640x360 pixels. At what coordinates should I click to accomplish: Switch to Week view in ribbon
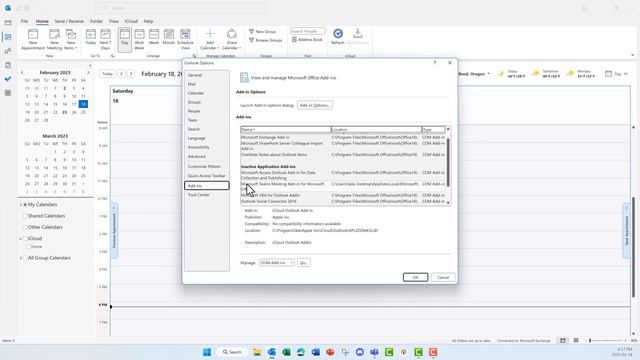(x=154, y=38)
